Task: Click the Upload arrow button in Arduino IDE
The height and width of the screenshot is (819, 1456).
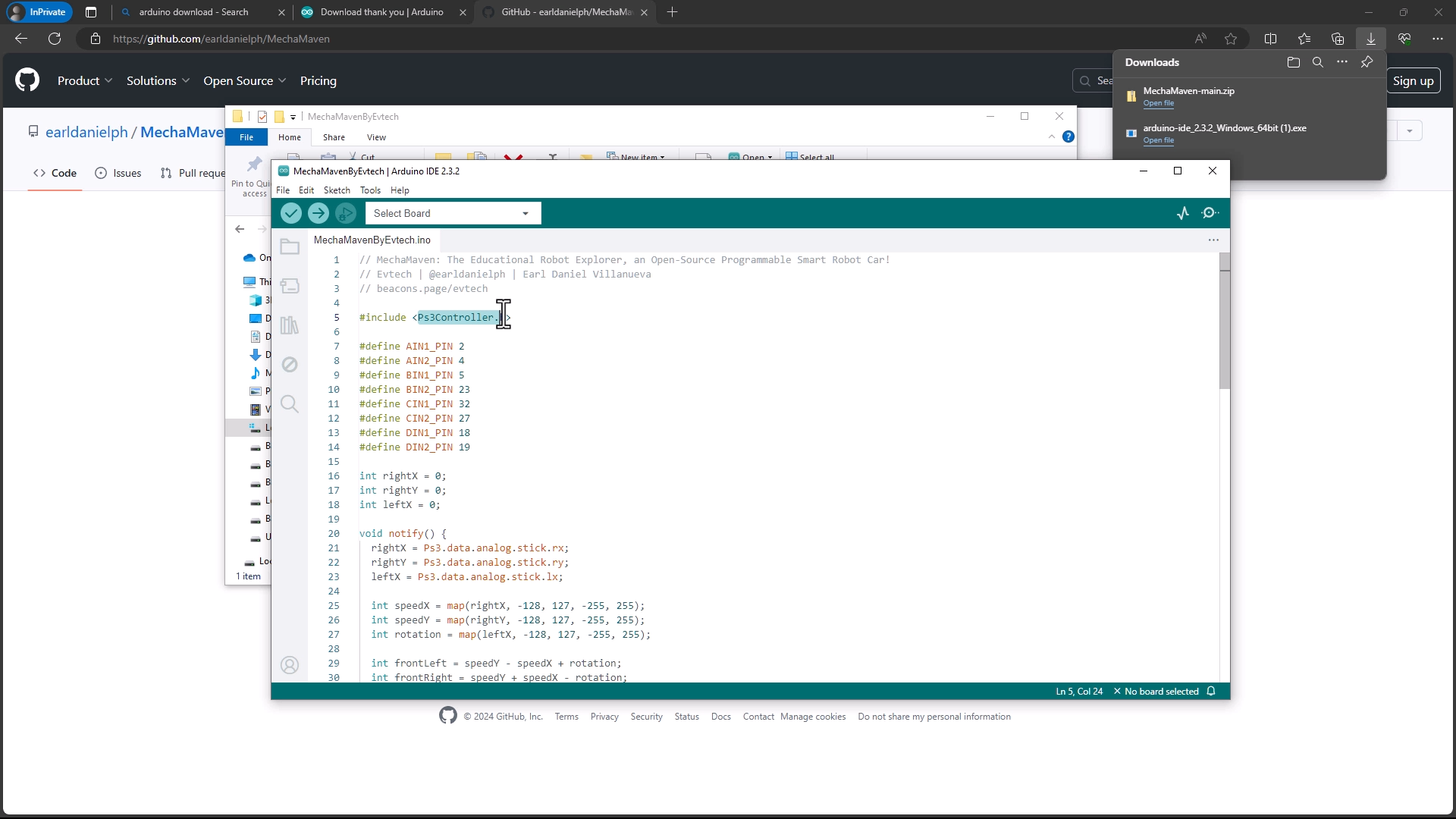Action: coord(318,213)
